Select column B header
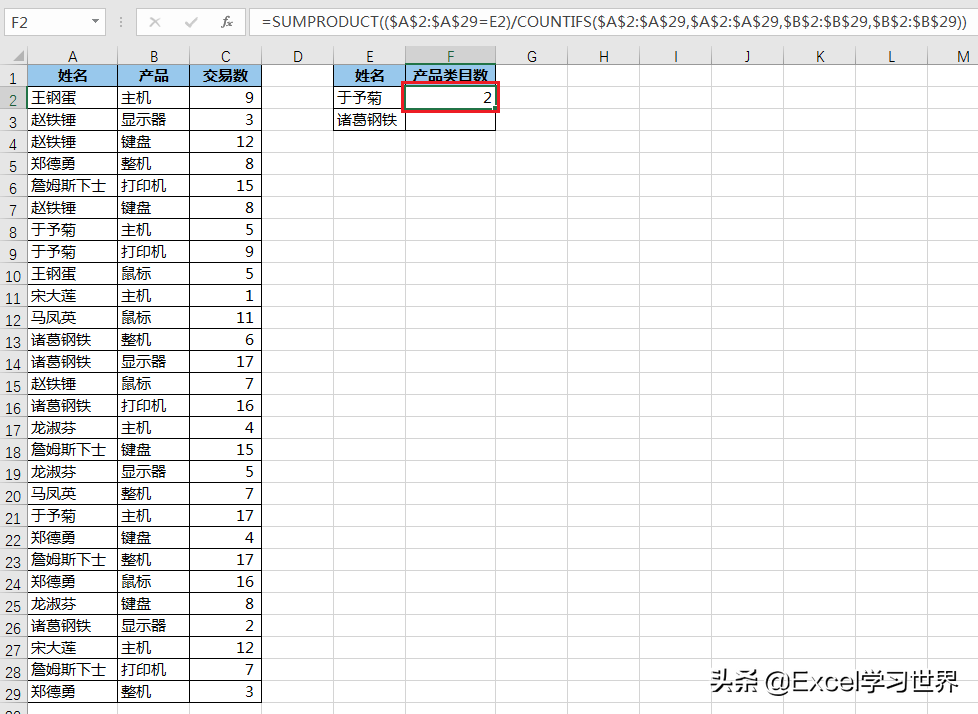Image resolution: width=978 pixels, height=714 pixels. coord(153,56)
